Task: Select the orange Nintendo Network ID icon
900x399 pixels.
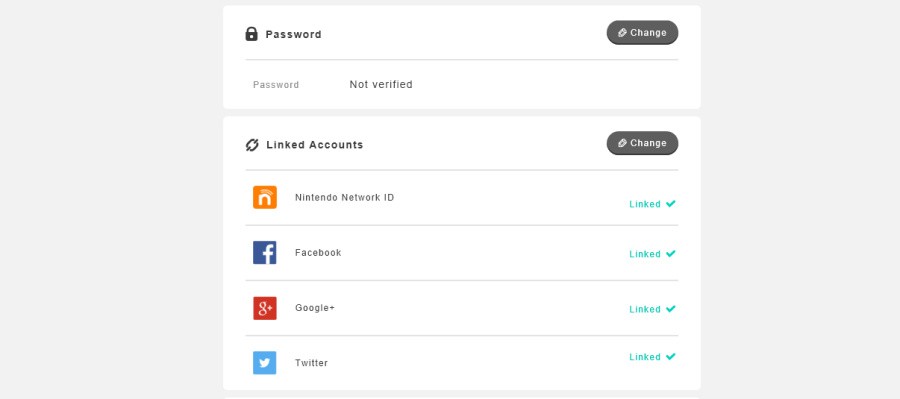Action: tap(265, 197)
